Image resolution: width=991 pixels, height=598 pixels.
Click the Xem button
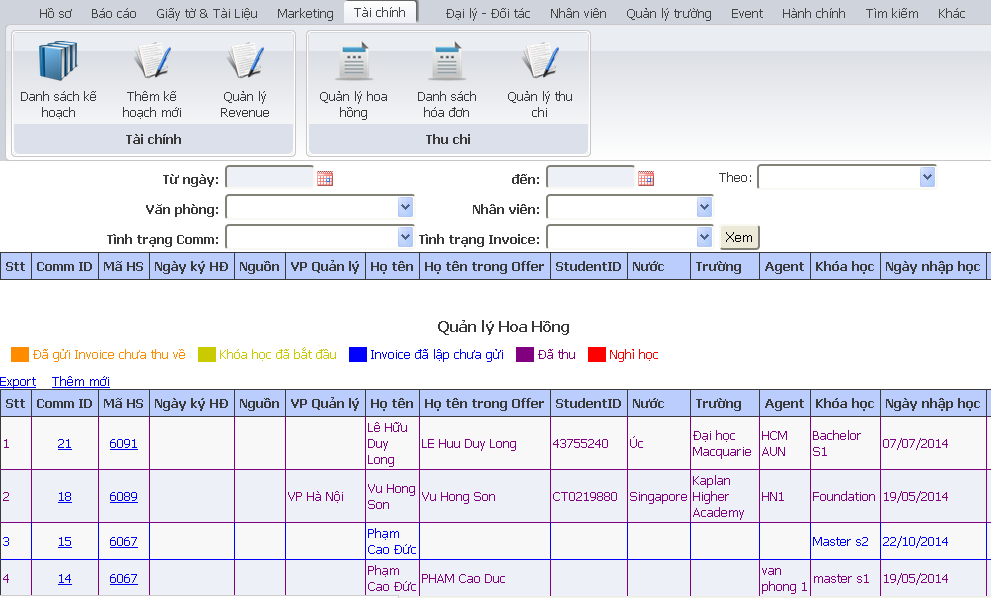tap(739, 238)
